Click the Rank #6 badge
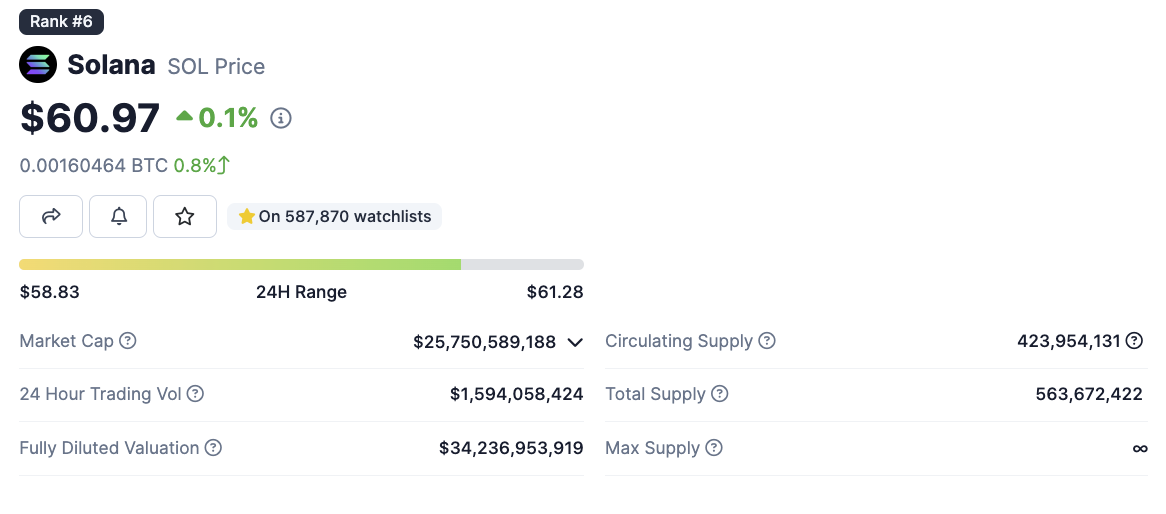 point(61,22)
